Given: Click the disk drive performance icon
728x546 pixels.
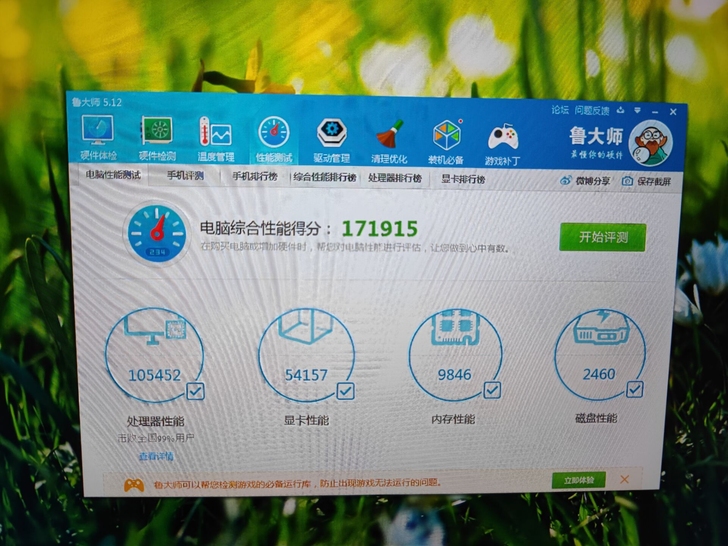Looking at the screenshot, I should (x=601, y=328).
